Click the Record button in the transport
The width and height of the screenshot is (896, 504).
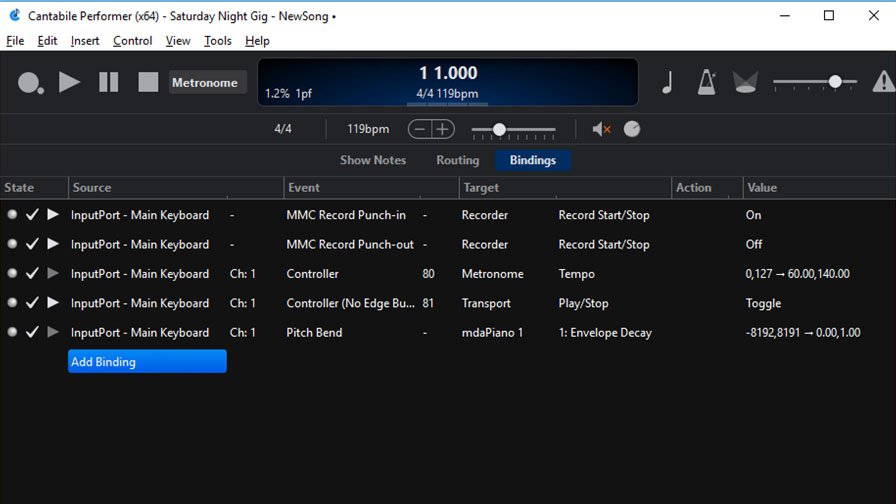point(30,83)
